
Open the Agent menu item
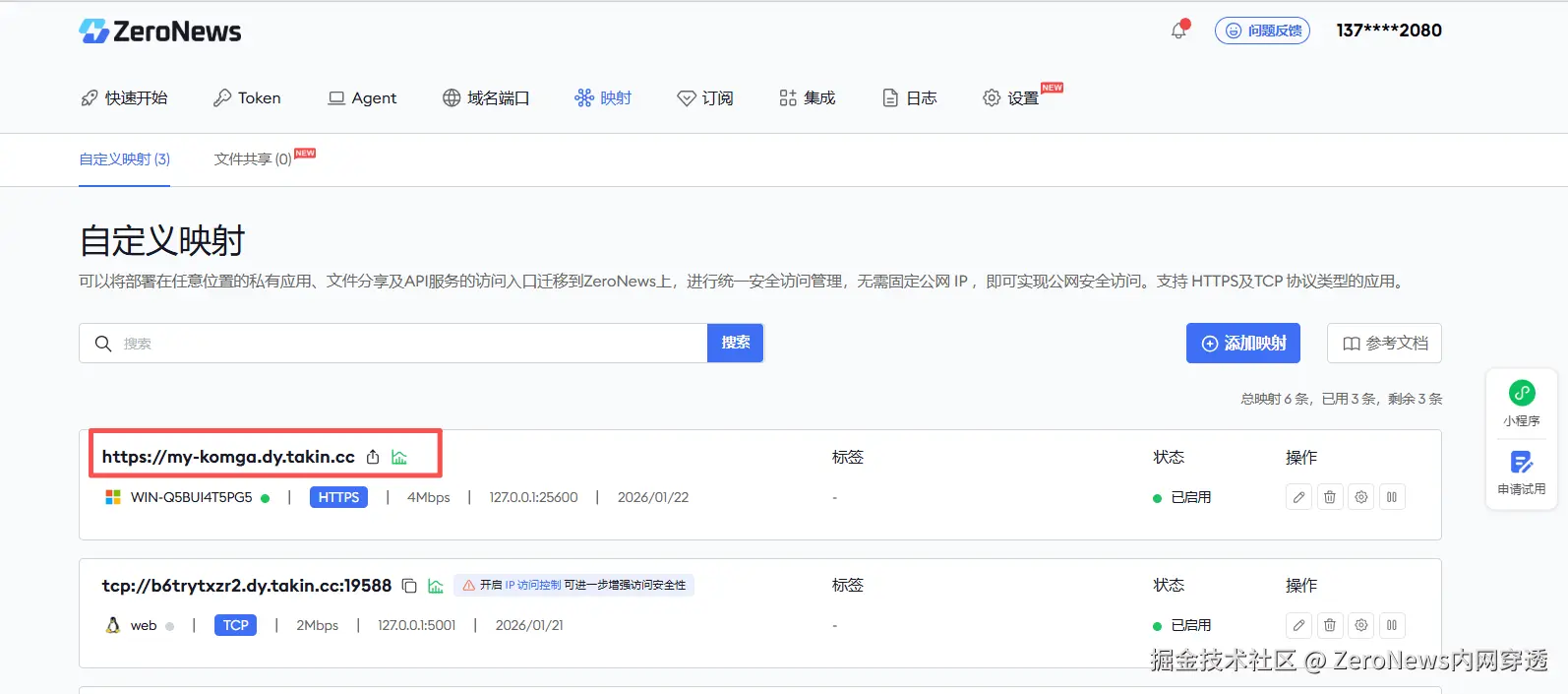362,97
